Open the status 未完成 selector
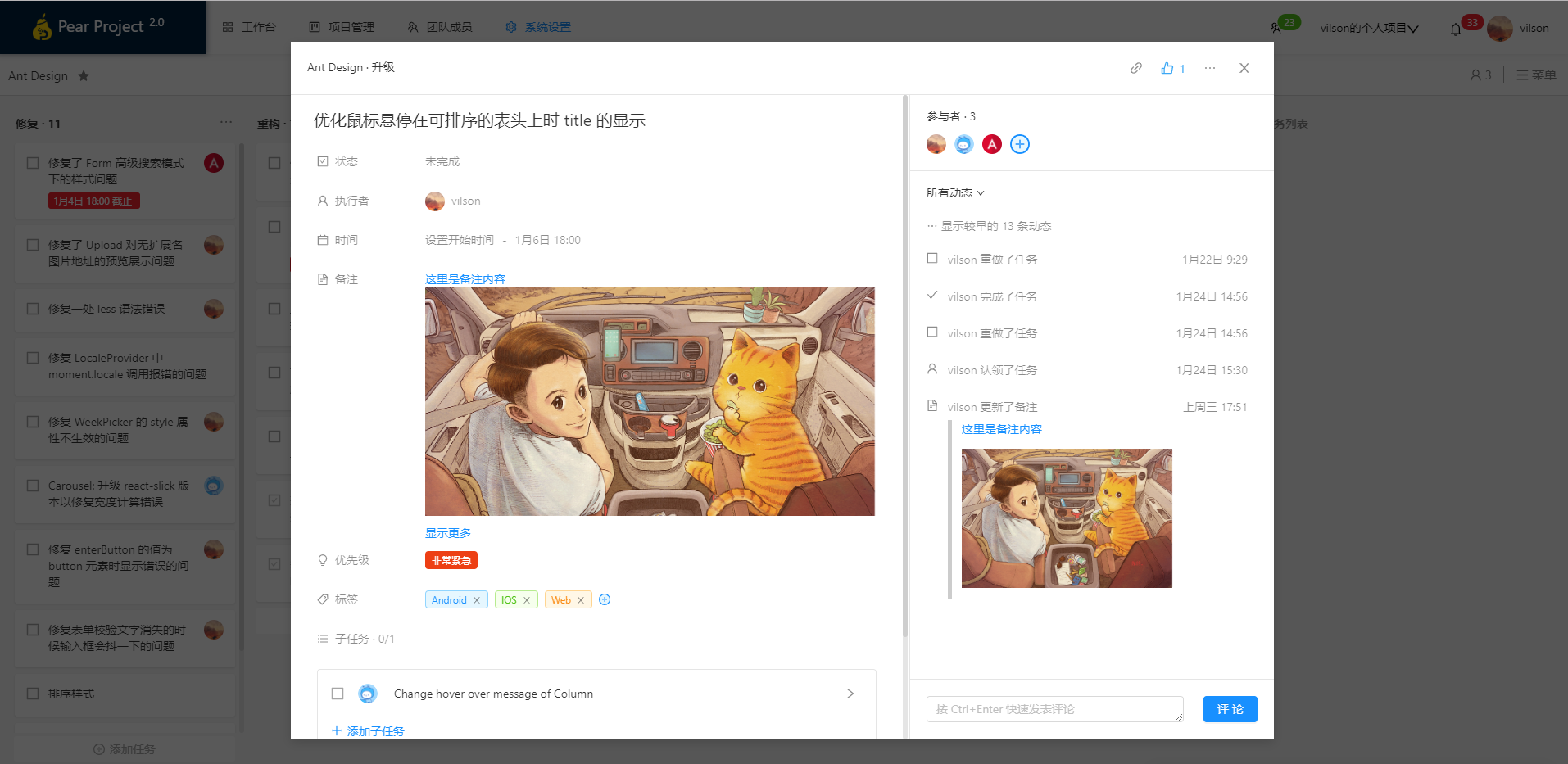 click(442, 161)
